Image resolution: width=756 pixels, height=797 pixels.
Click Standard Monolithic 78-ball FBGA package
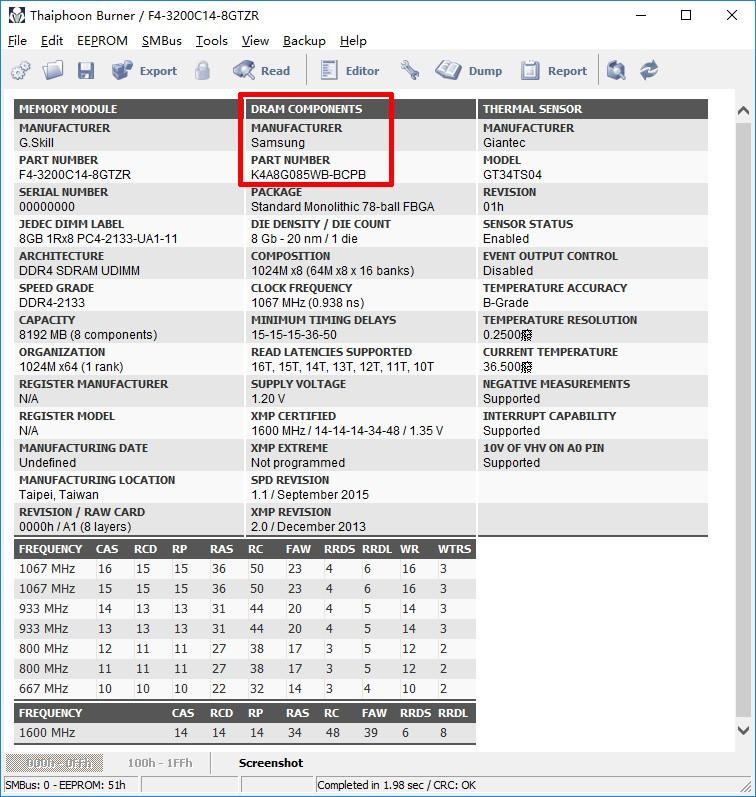[x=342, y=207]
